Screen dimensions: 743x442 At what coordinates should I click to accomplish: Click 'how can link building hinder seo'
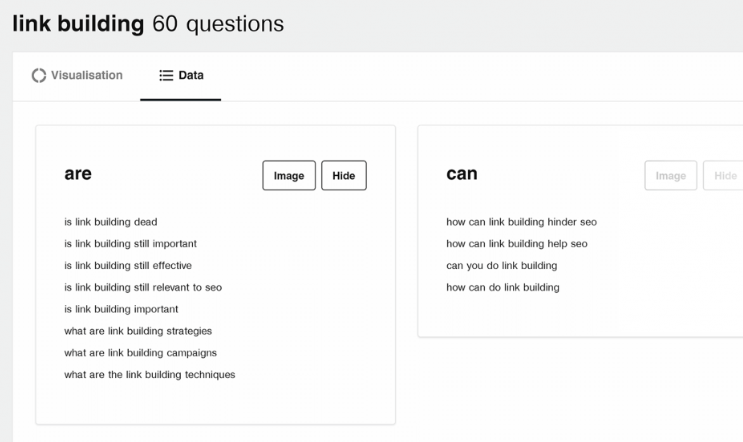pyautogui.click(x=521, y=222)
